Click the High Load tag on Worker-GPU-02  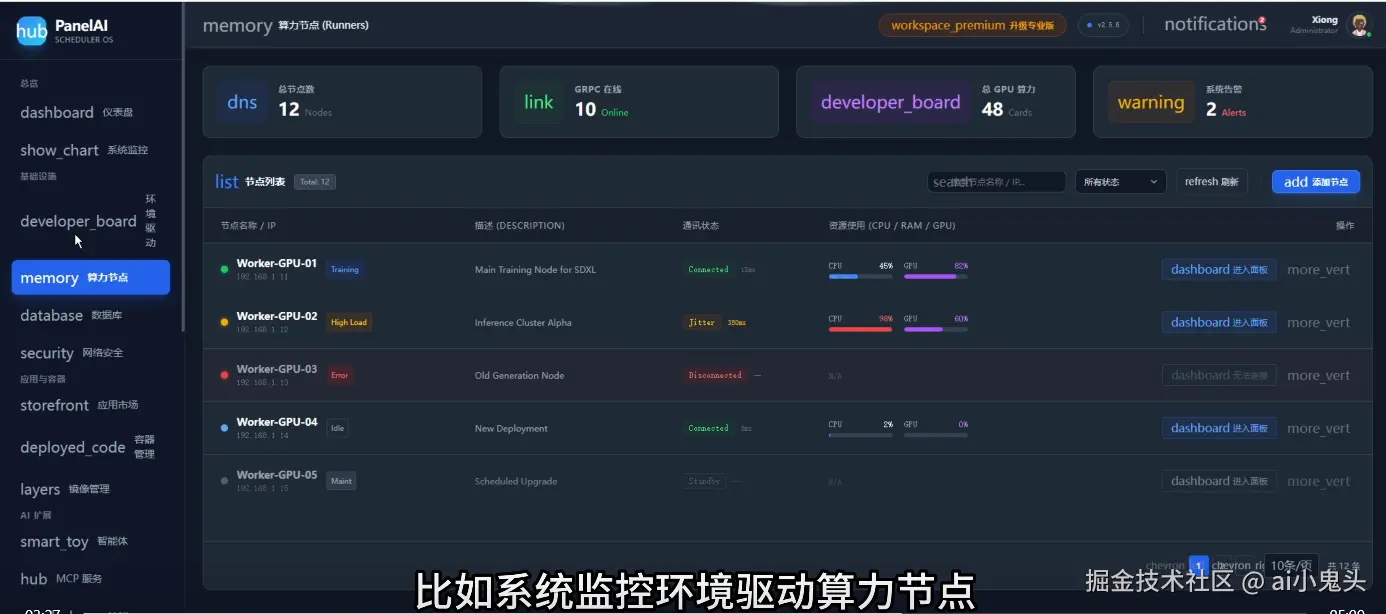[349, 323]
